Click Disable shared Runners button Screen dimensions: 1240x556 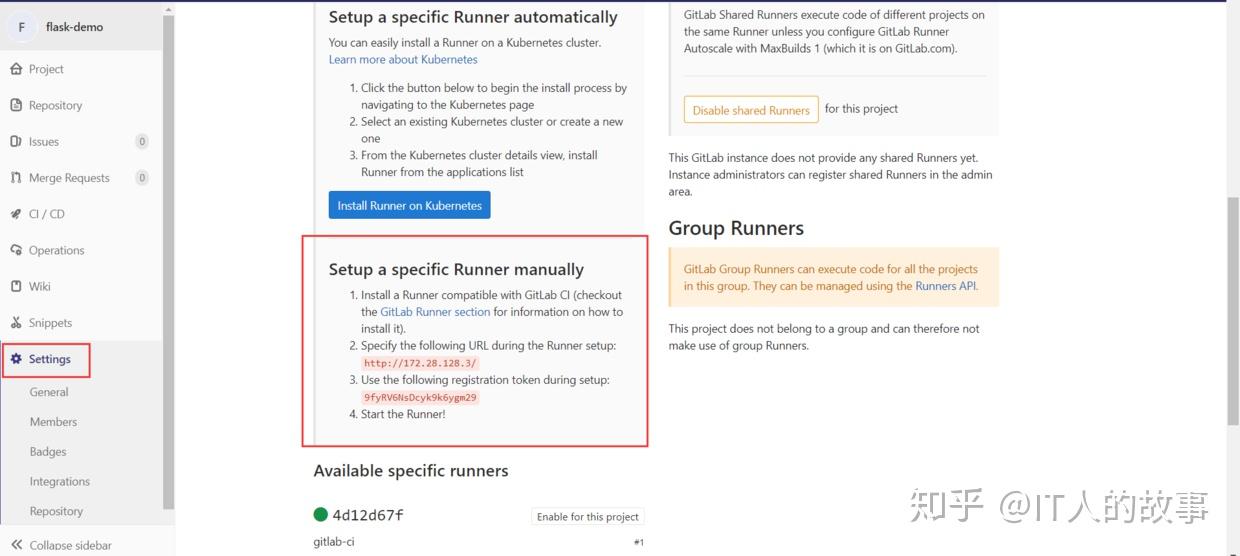pos(751,110)
